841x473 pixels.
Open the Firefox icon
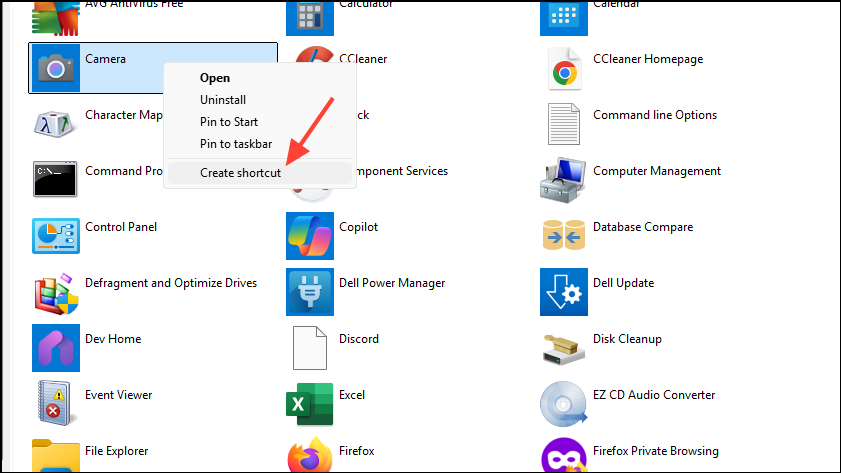pos(310,456)
